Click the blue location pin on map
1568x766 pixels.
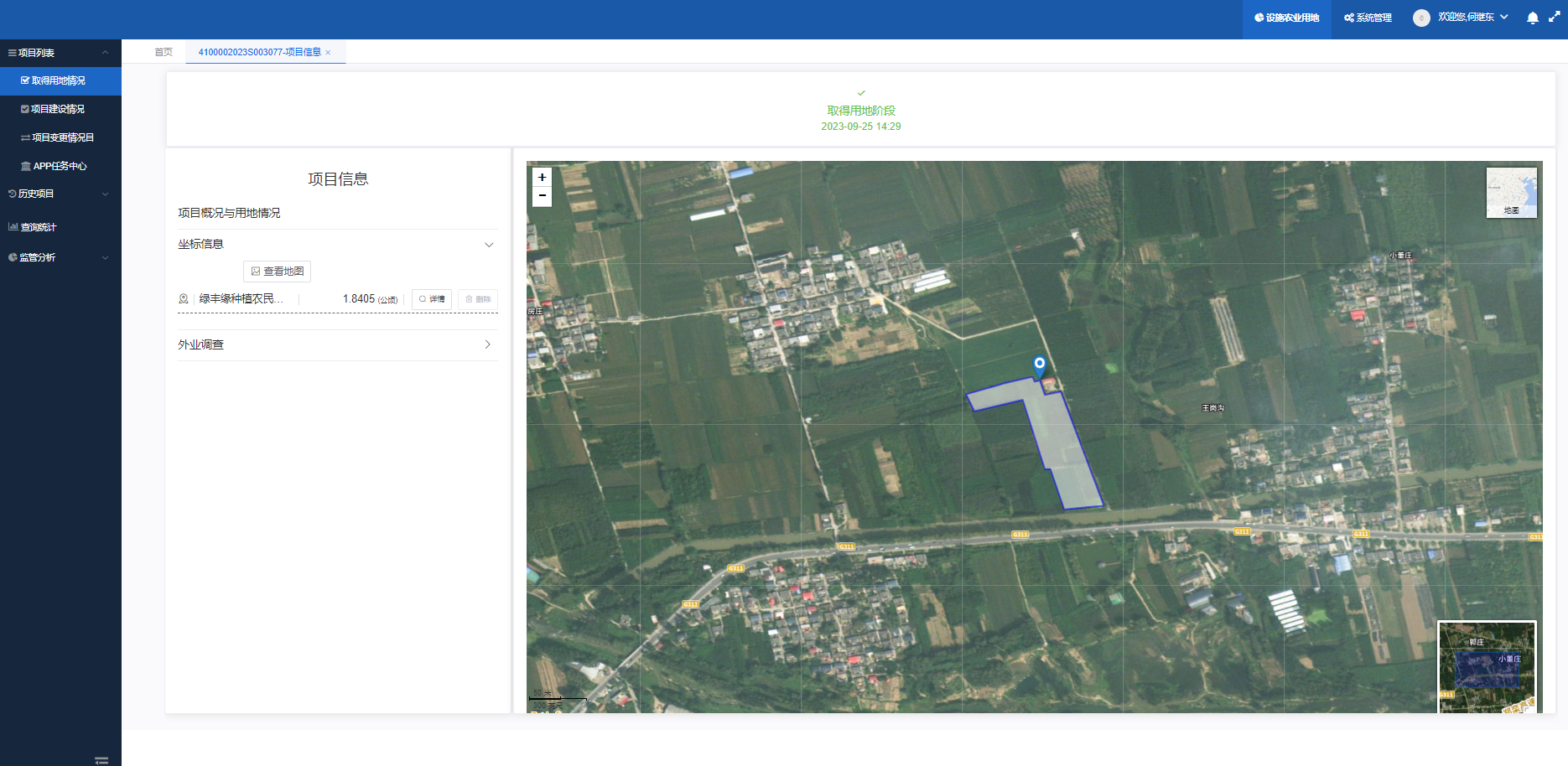tap(1039, 365)
